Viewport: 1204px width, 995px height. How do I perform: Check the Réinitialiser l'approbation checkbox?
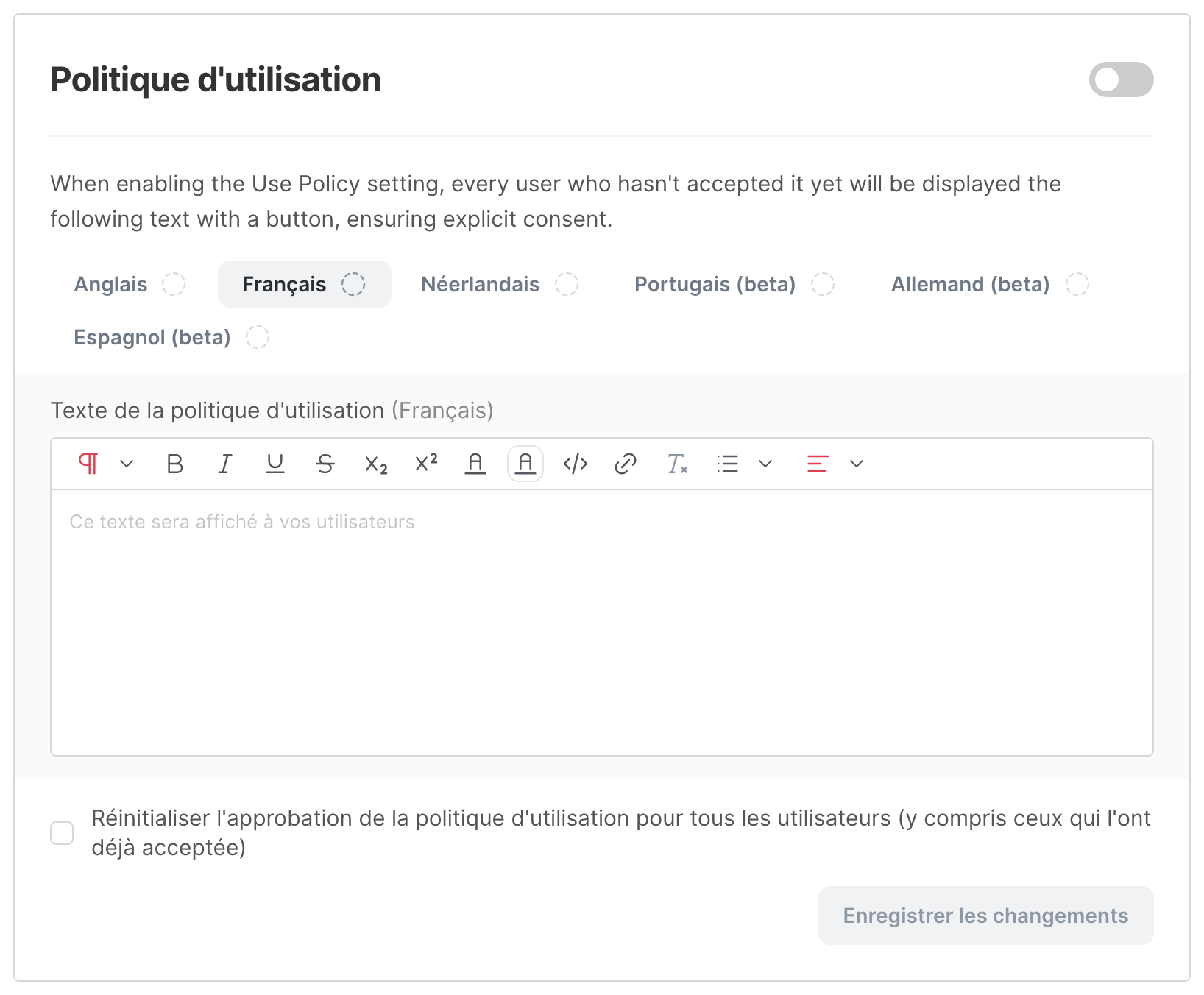tap(62, 833)
